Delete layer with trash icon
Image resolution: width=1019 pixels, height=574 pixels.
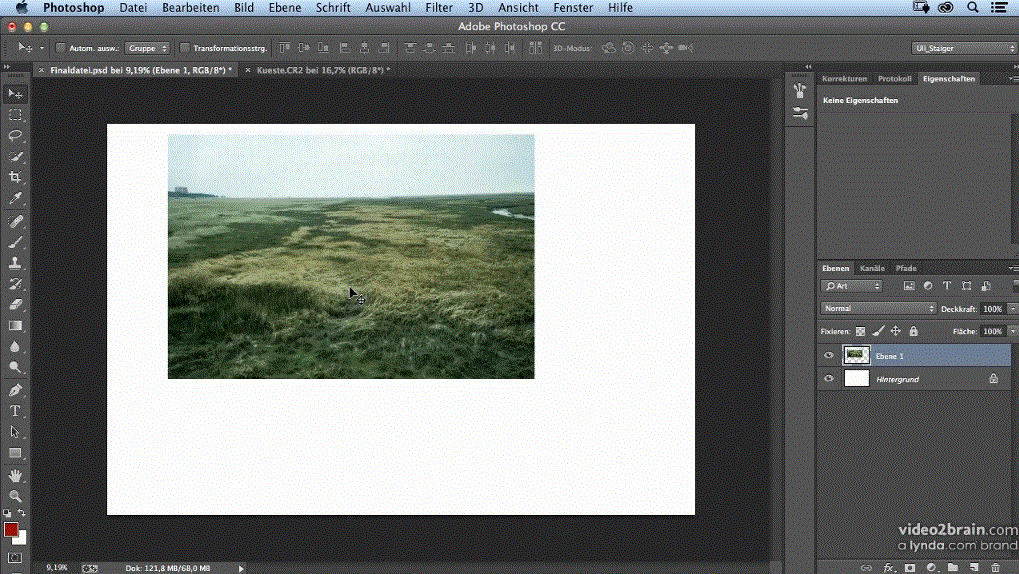click(x=996, y=567)
